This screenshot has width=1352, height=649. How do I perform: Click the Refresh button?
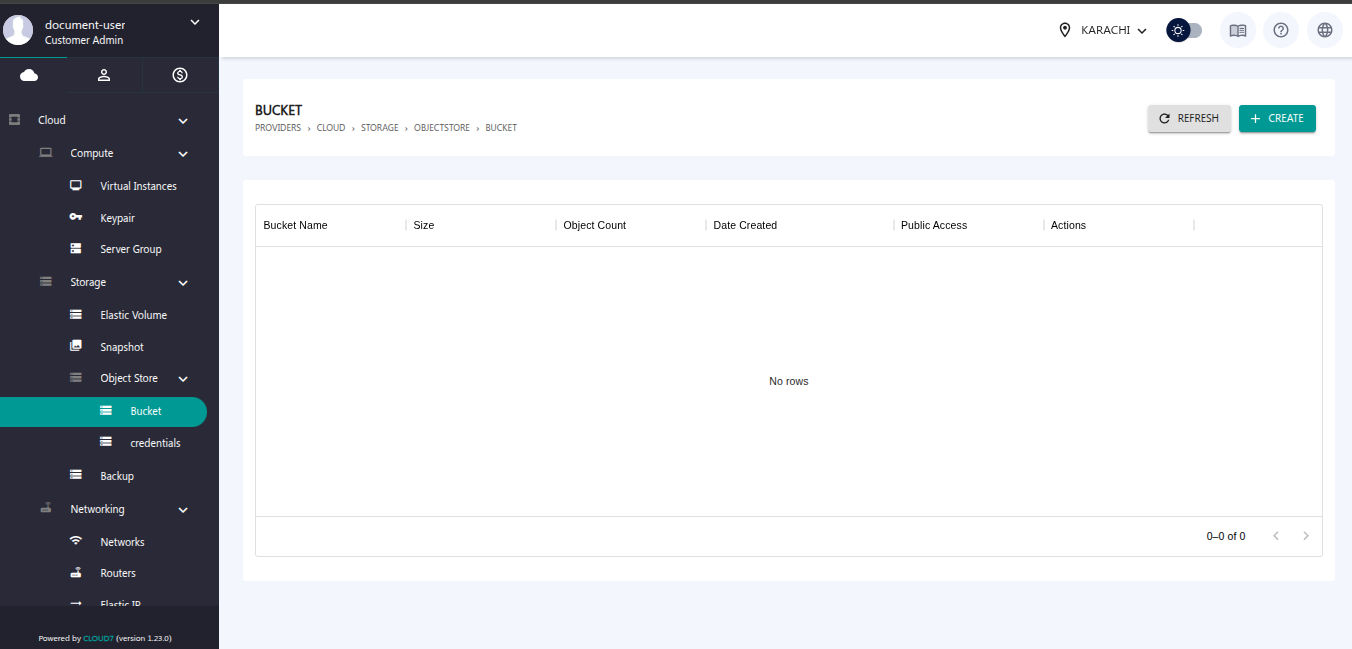coord(1188,118)
